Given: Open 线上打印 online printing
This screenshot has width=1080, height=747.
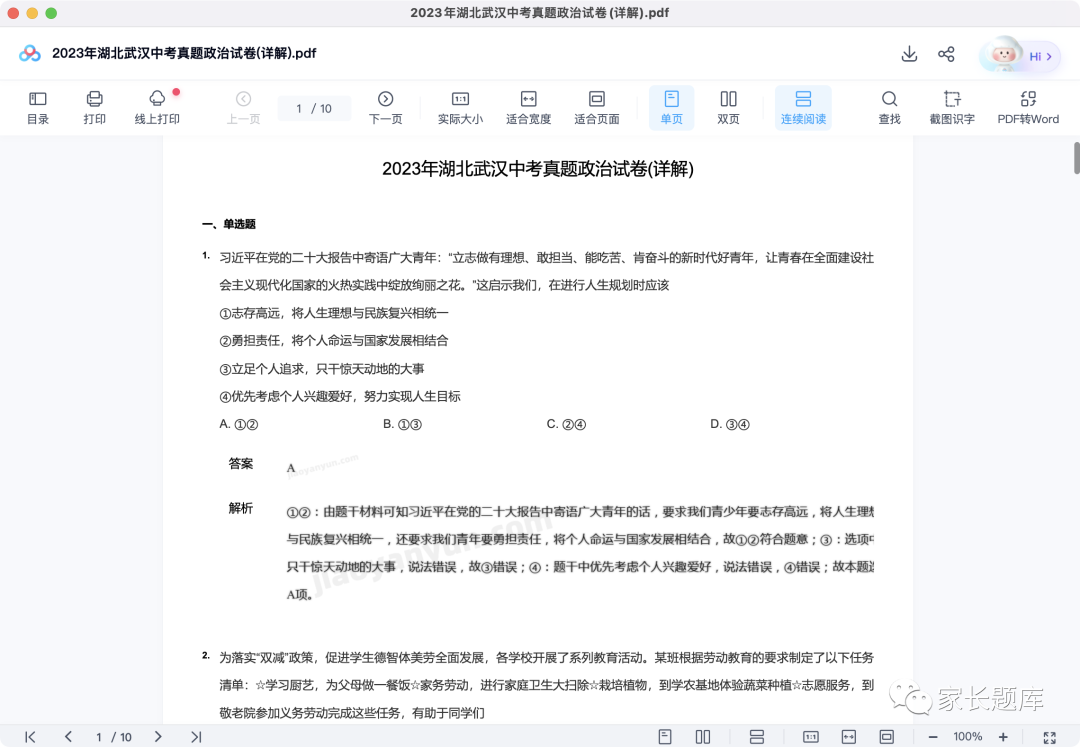Looking at the screenshot, I should pyautogui.click(x=157, y=108).
